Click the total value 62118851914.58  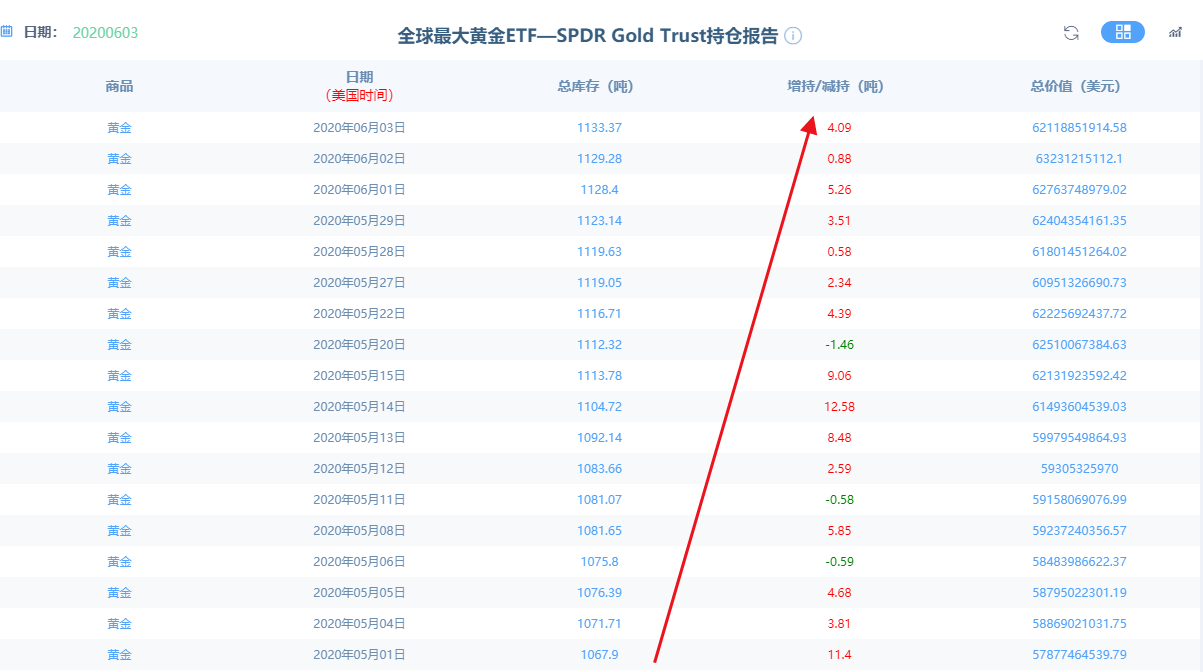point(1079,128)
